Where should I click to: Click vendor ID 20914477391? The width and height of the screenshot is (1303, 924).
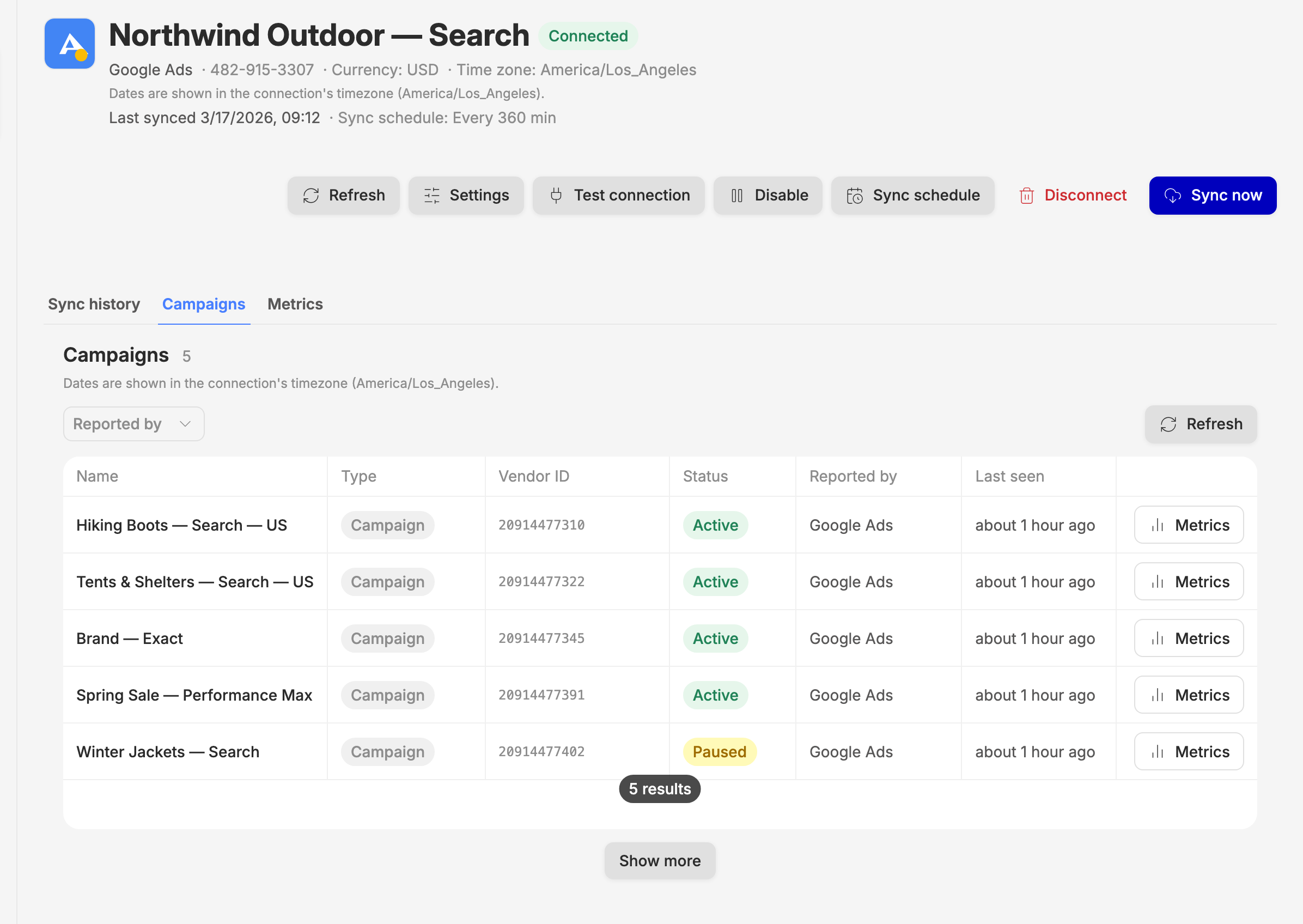coord(541,695)
